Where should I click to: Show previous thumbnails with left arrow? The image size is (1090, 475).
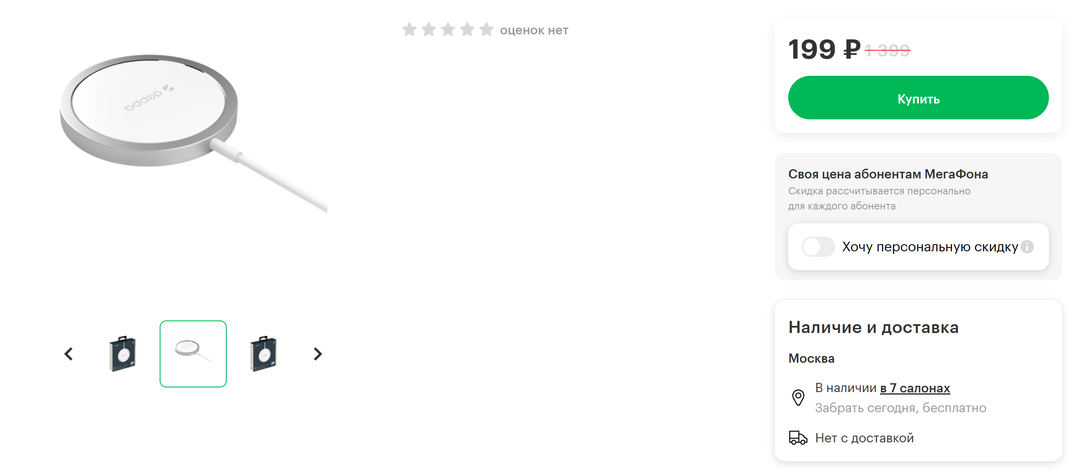[68, 354]
